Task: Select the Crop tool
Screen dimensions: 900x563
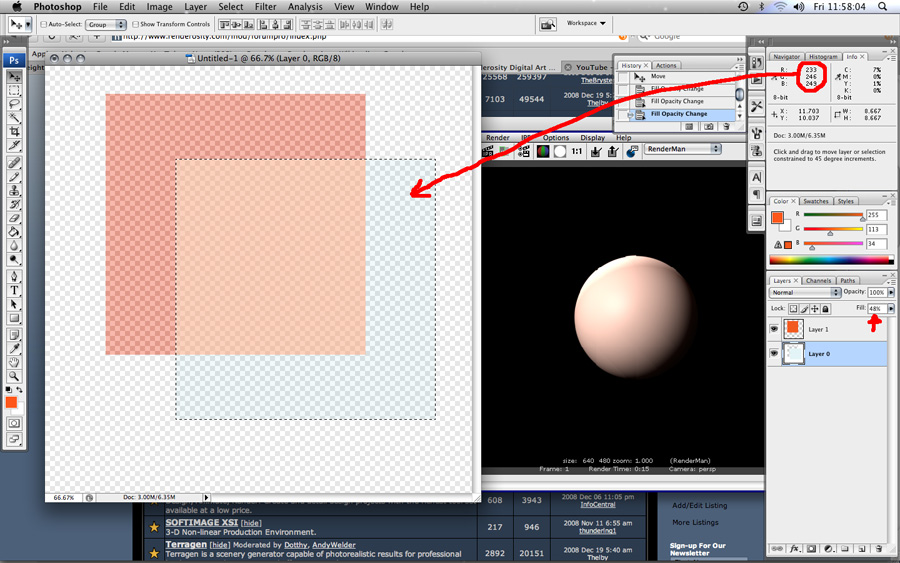Action: coord(15,132)
